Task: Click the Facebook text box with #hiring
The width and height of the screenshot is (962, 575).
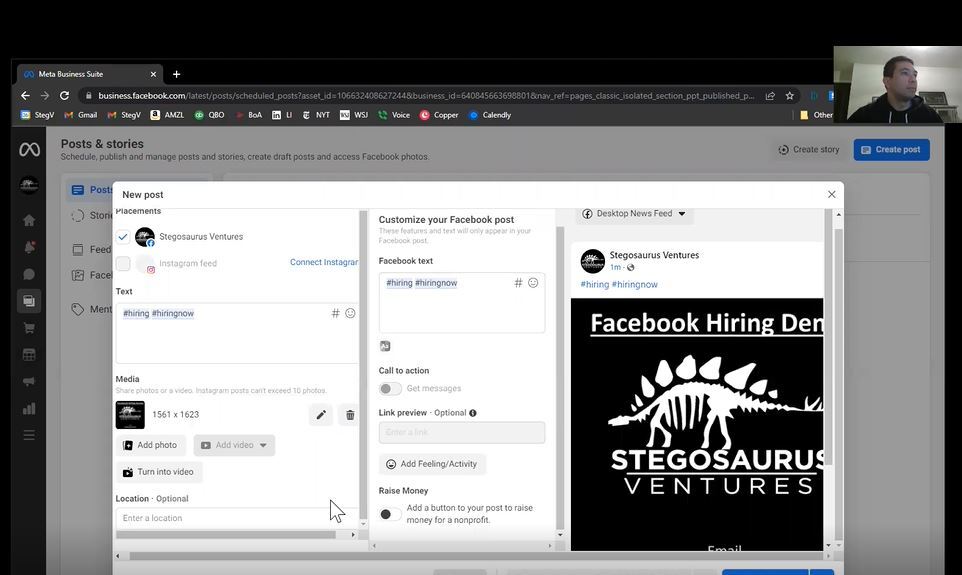Action: click(462, 303)
